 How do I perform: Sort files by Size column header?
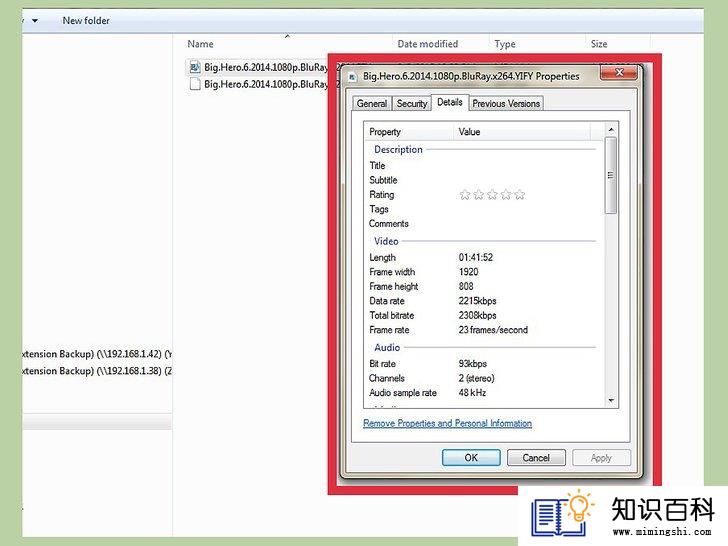click(598, 44)
